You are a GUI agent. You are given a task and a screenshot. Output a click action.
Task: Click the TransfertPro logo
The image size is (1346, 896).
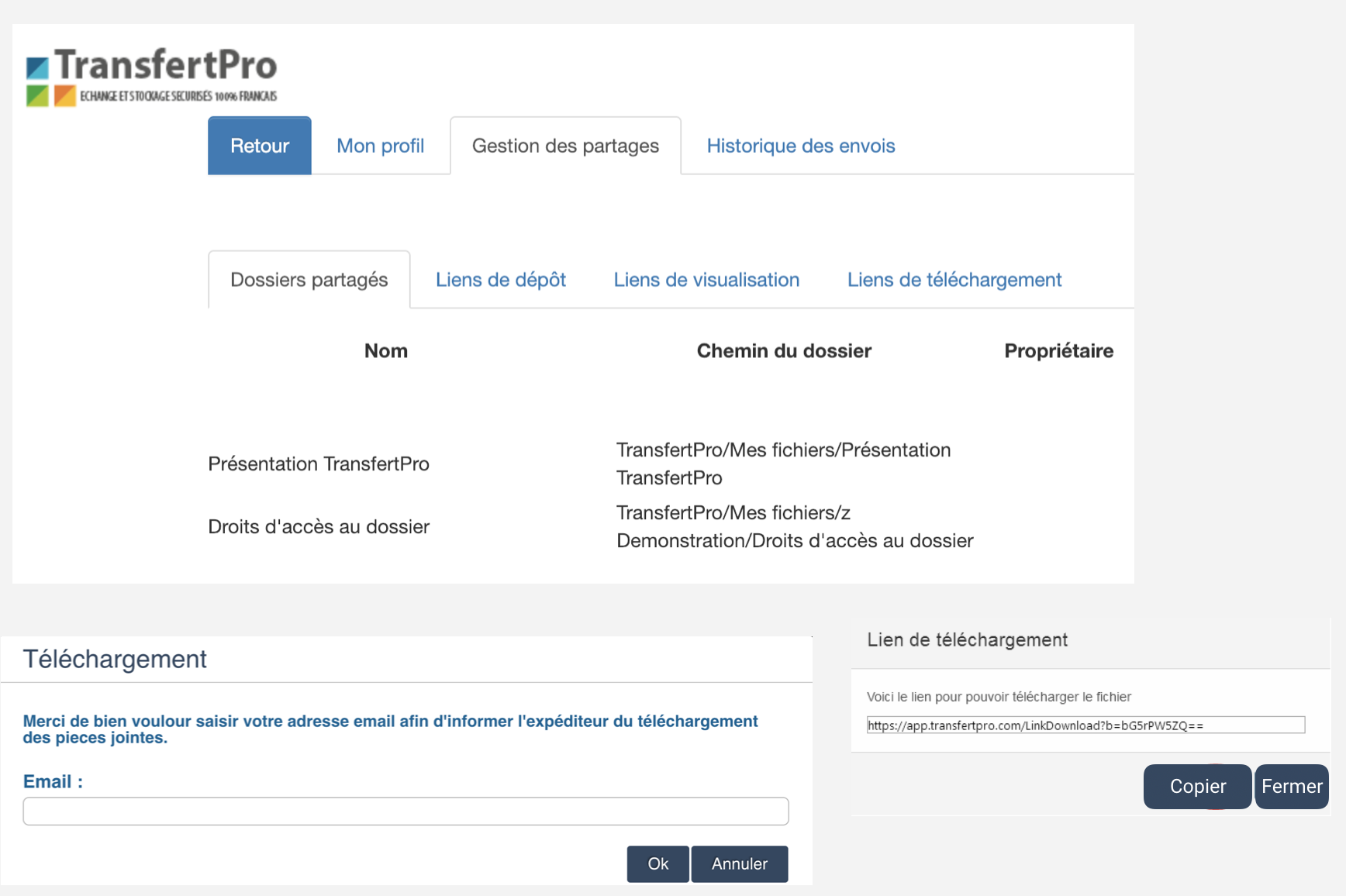[x=151, y=76]
